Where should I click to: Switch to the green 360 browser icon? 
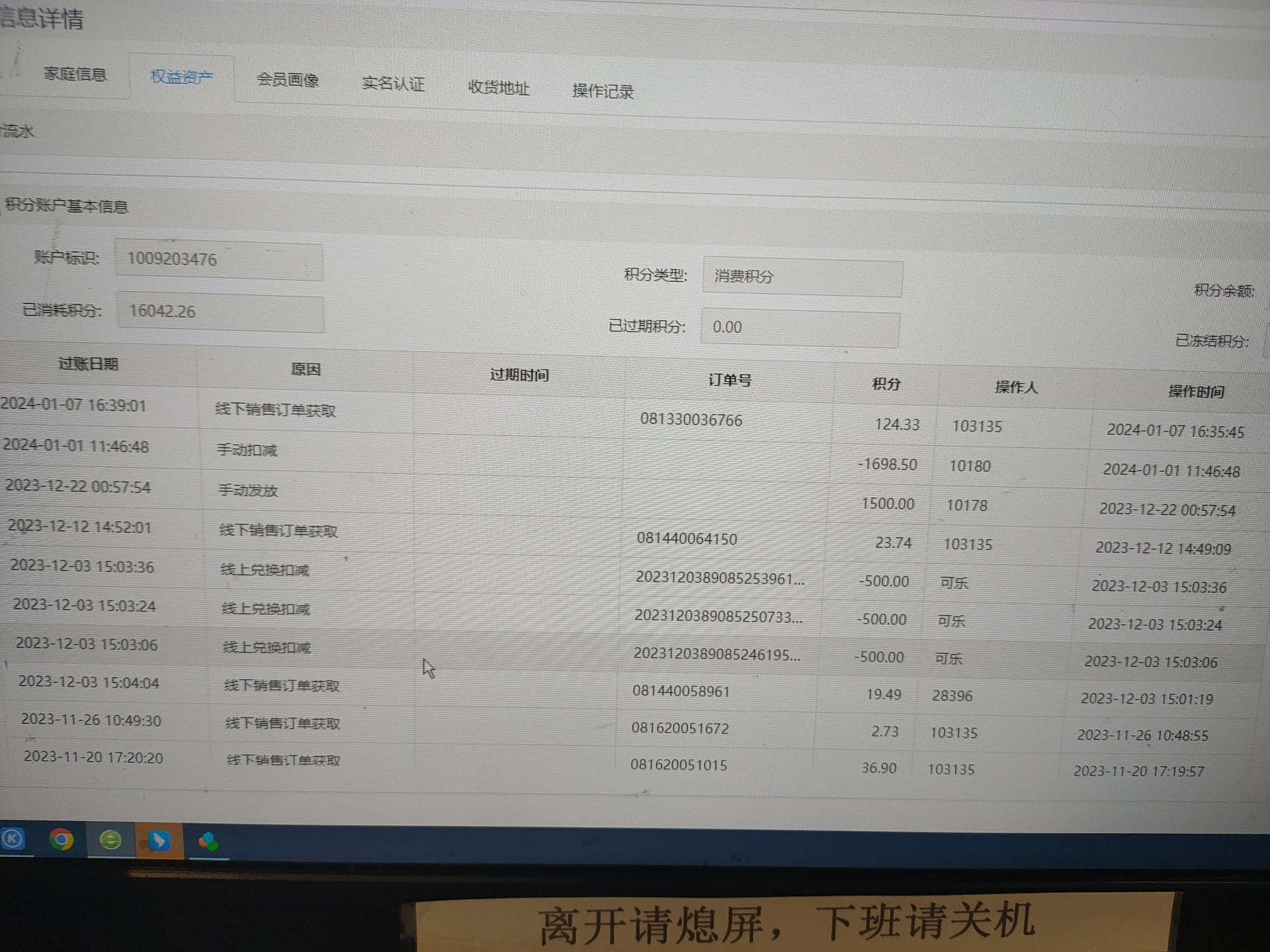110,840
